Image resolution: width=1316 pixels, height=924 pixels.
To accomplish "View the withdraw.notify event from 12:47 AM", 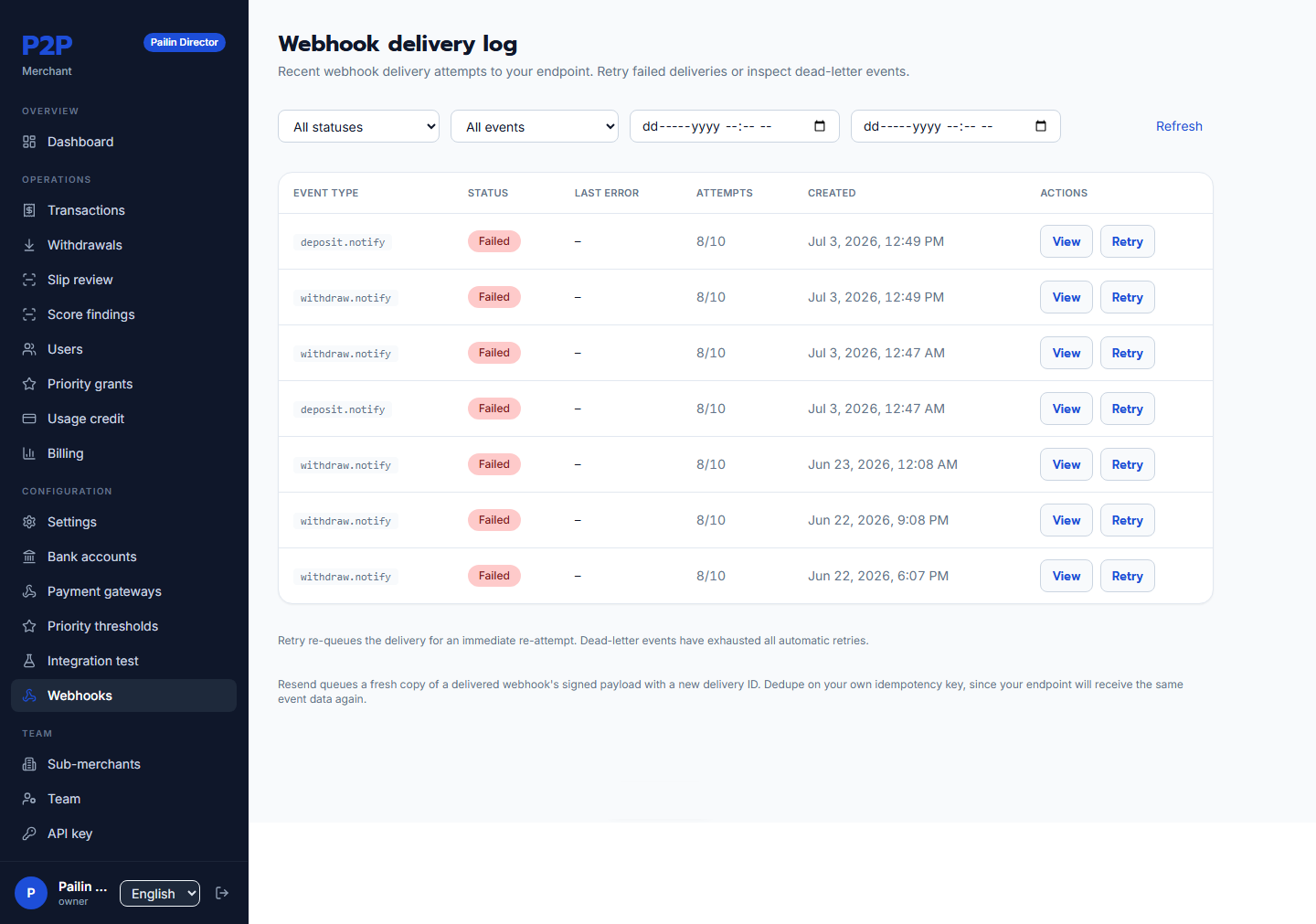I will 1067,353.
